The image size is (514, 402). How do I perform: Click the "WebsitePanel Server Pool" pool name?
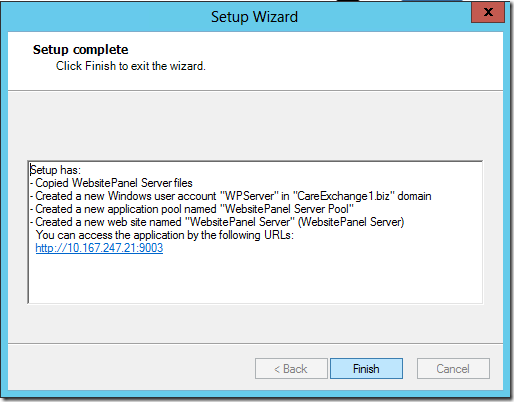coord(287,209)
